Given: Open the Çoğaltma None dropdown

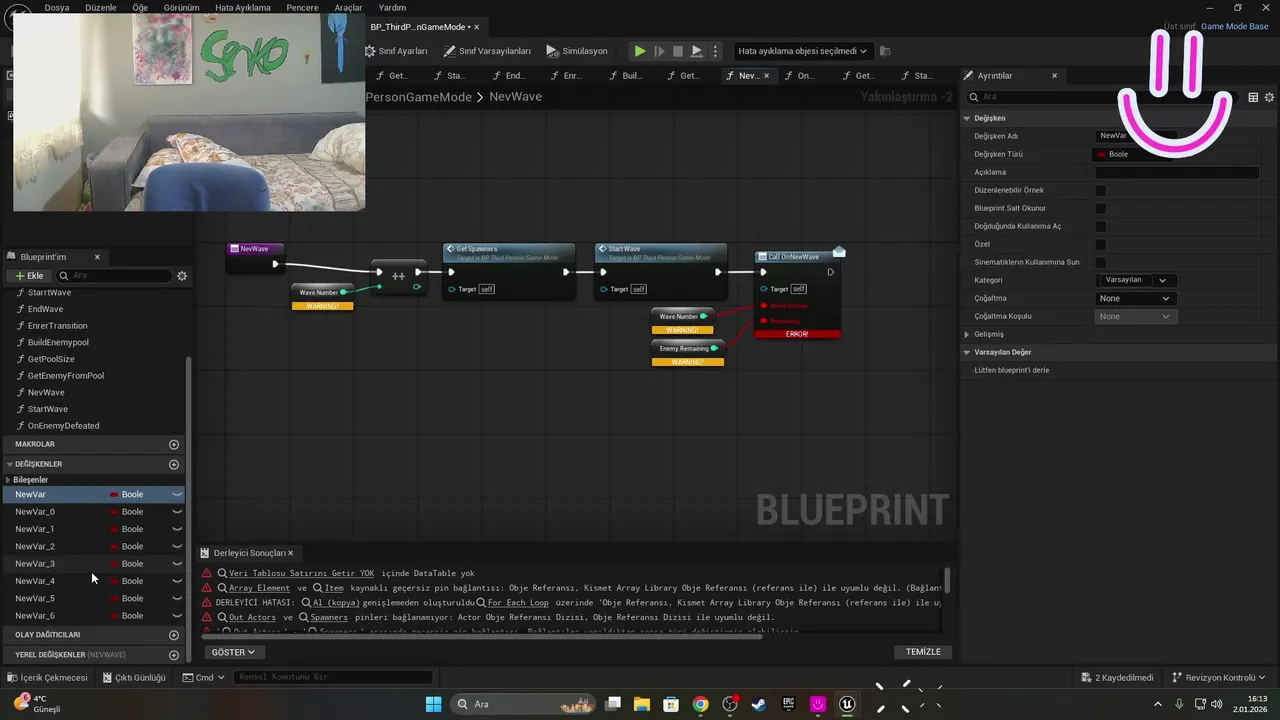Looking at the screenshot, I should point(1134,298).
